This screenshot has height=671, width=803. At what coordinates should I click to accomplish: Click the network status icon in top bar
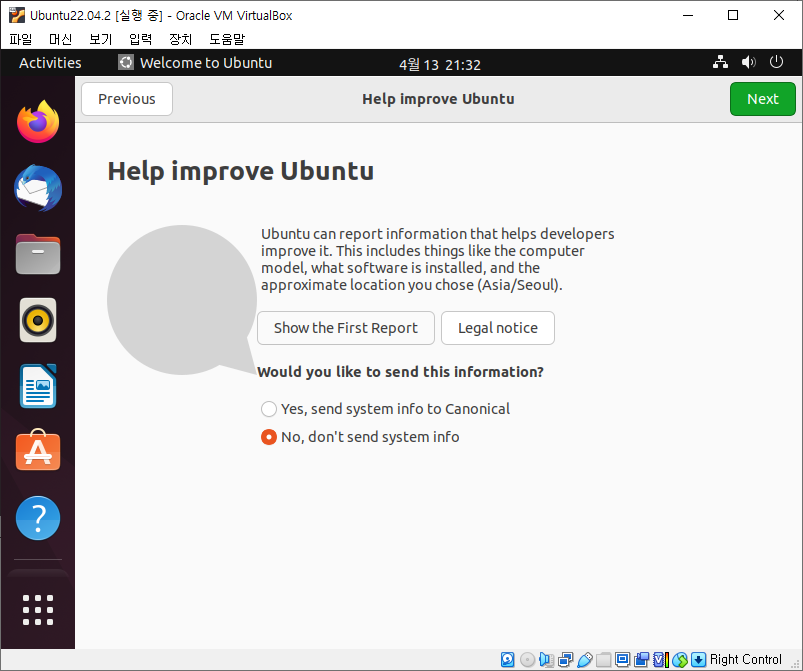click(721, 62)
